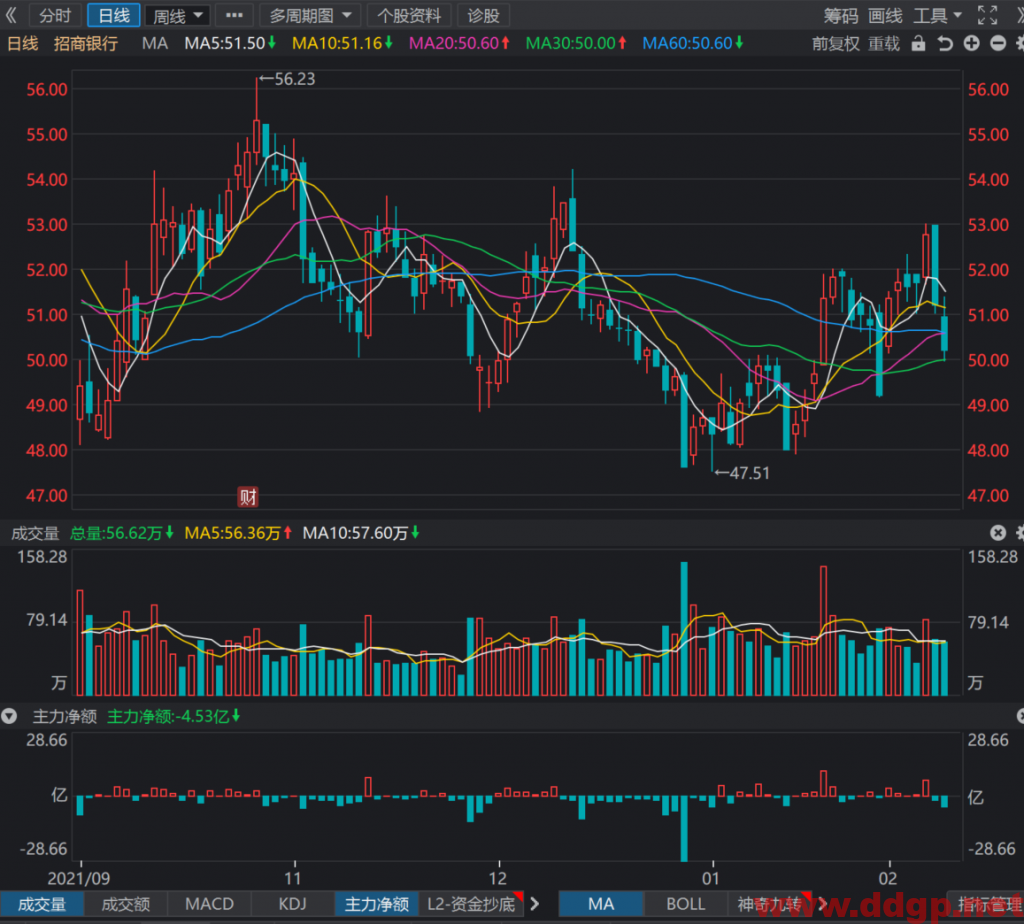The width and height of the screenshot is (1024, 924).
Task: Show more sub-indicators with right chevron
Action: [x=535, y=904]
